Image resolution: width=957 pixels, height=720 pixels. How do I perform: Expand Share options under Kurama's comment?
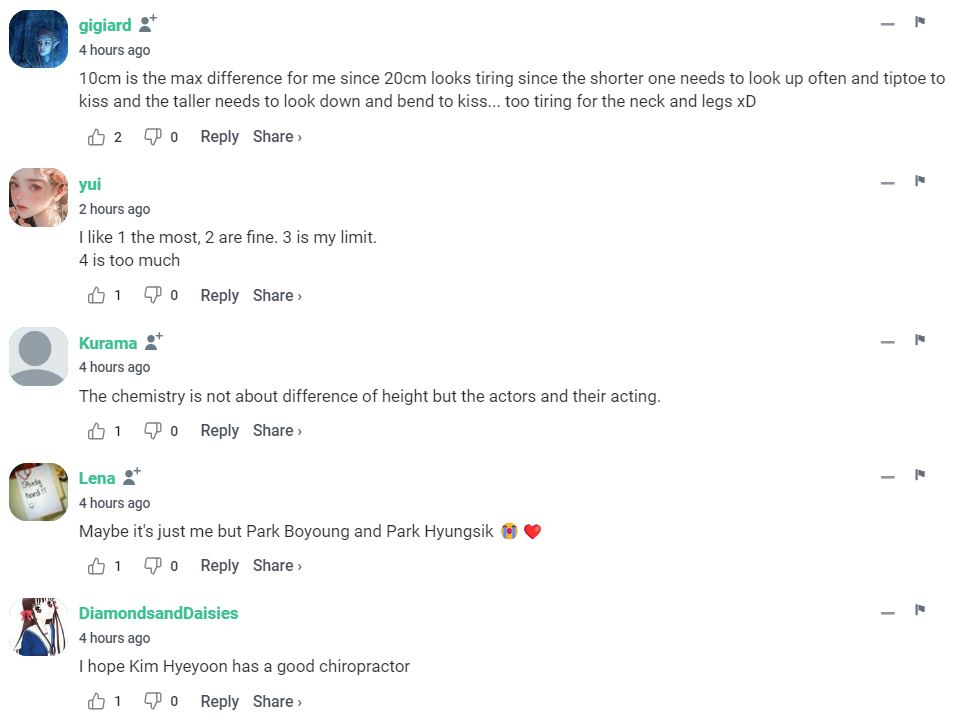click(277, 431)
